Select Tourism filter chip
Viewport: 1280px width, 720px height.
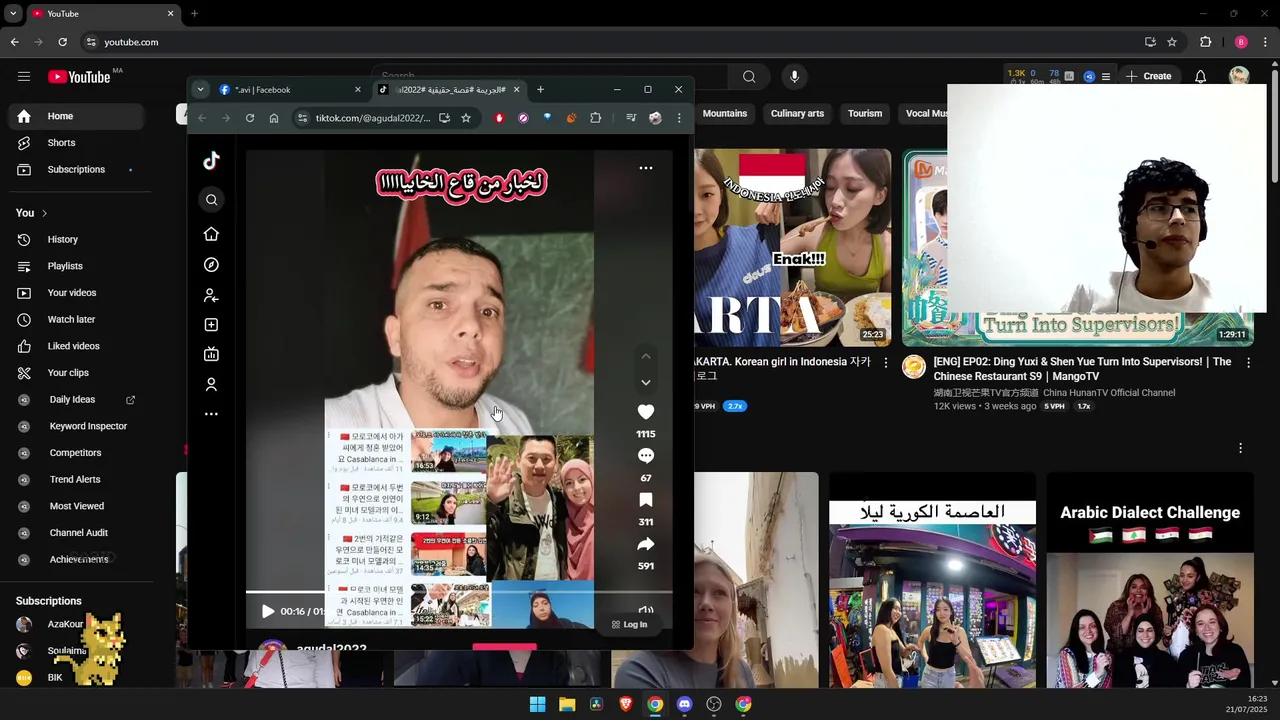[x=865, y=114]
